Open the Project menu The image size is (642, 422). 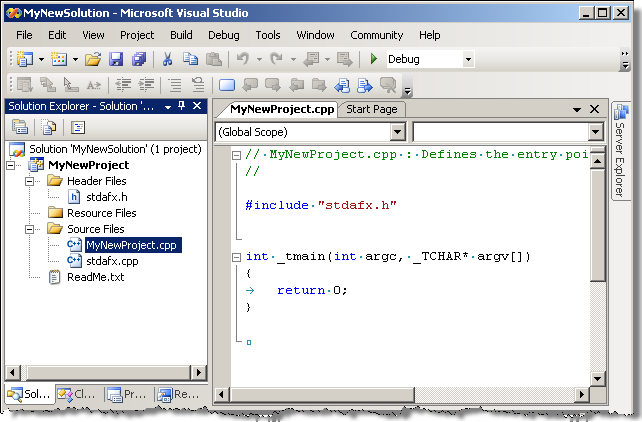point(137,35)
